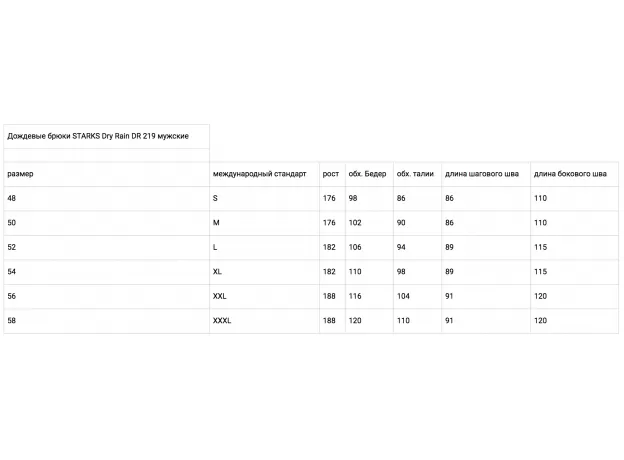Click the 'XXL' international standard cell

[x=220, y=296]
